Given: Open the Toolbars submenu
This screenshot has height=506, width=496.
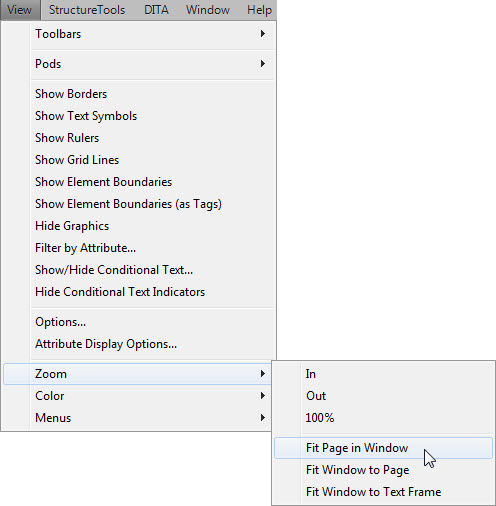Looking at the screenshot, I should (138, 34).
